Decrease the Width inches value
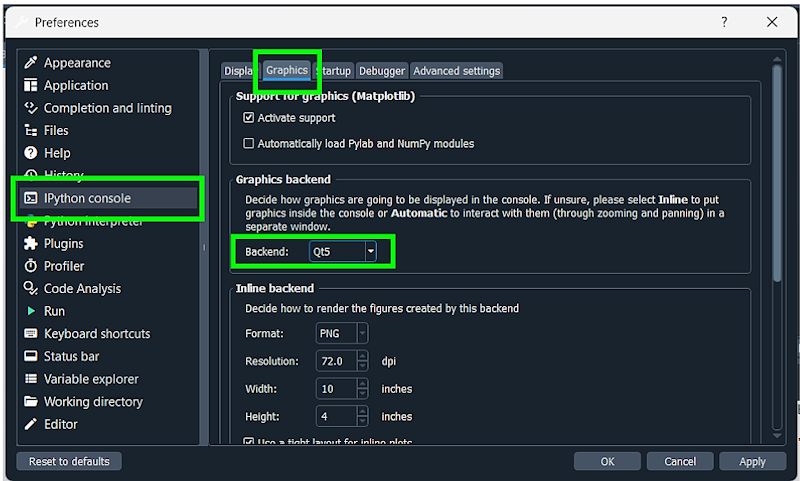This screenshot has height=481, width=800. click(362, 393)
